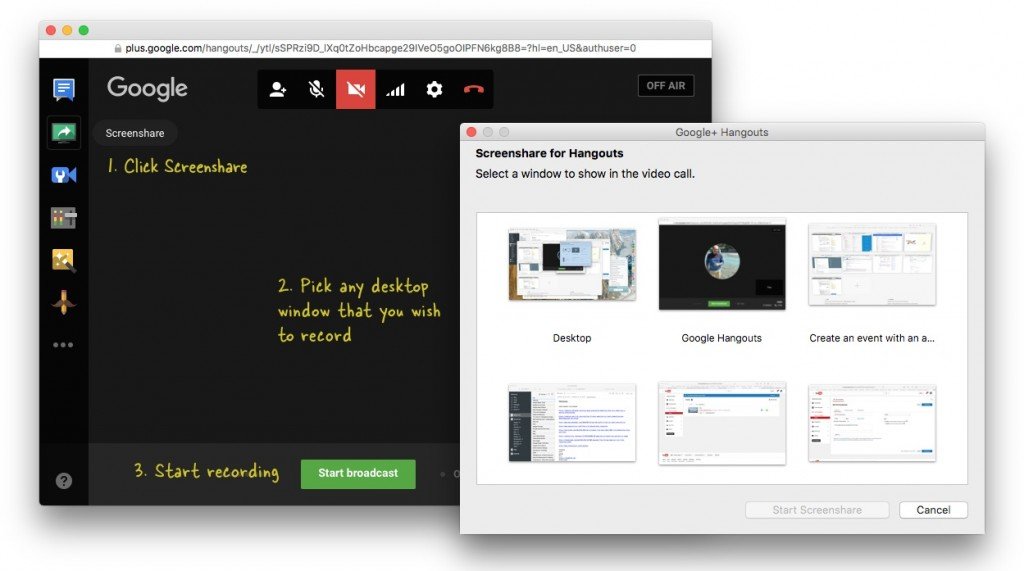Close the browser window with red button

point(51,30)
